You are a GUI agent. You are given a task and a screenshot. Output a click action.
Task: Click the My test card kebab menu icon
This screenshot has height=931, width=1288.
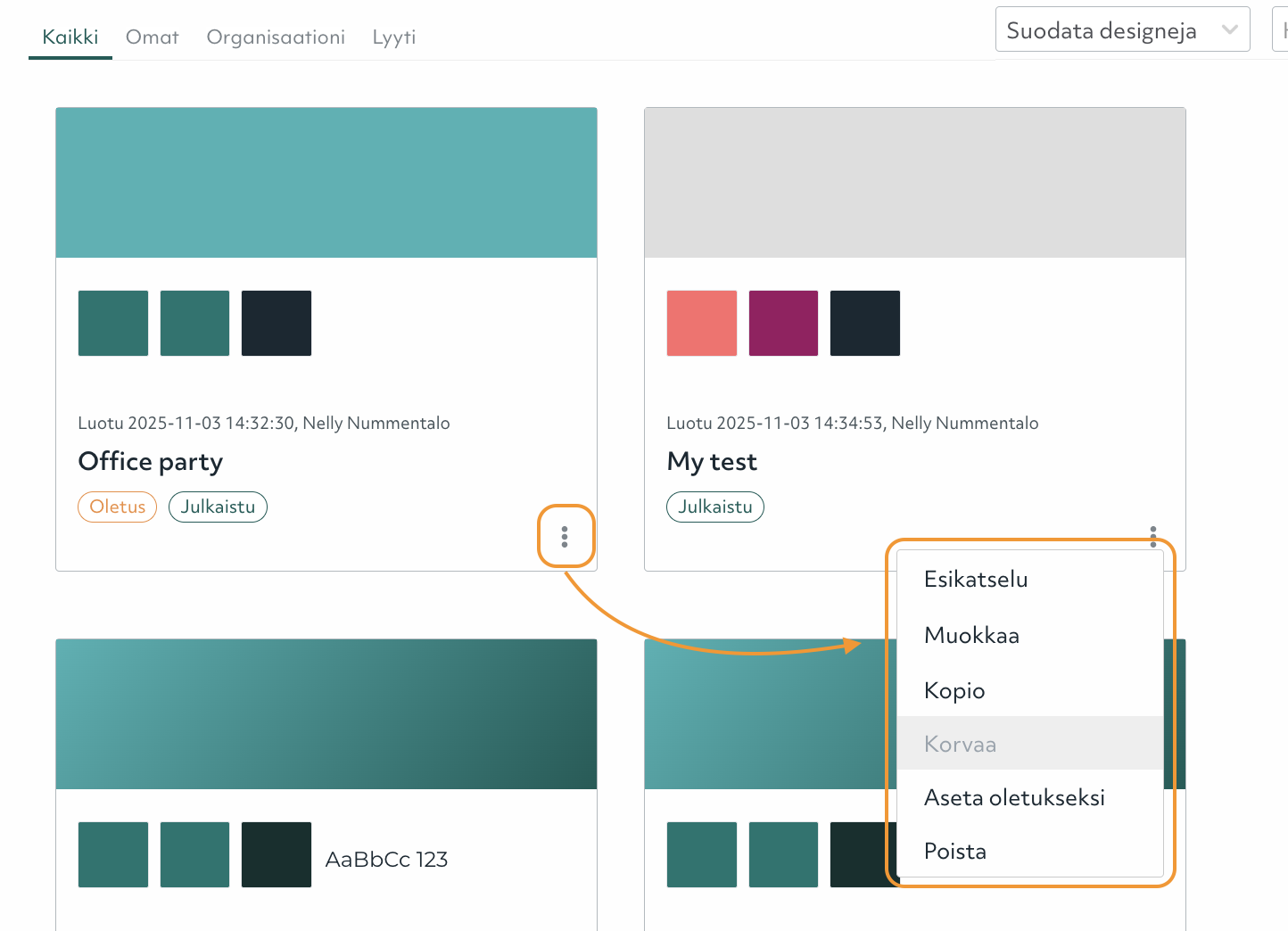pyautogui.click(x=1153, y=536)
